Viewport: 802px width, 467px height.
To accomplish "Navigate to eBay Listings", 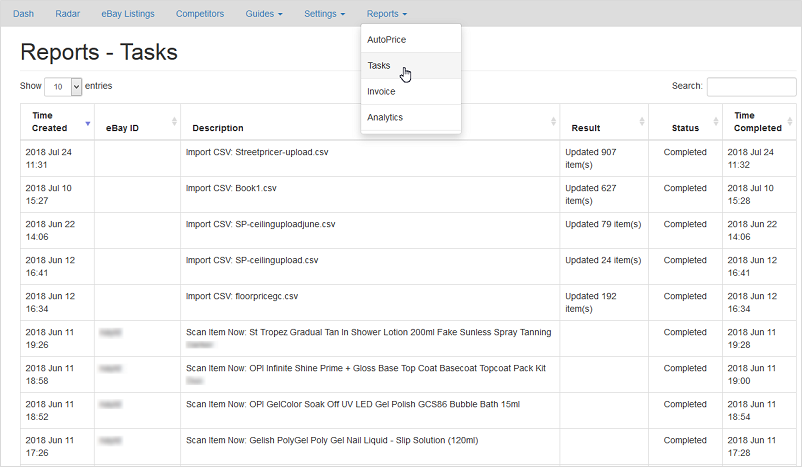I will pyautogui.click(x=128, y=14).
